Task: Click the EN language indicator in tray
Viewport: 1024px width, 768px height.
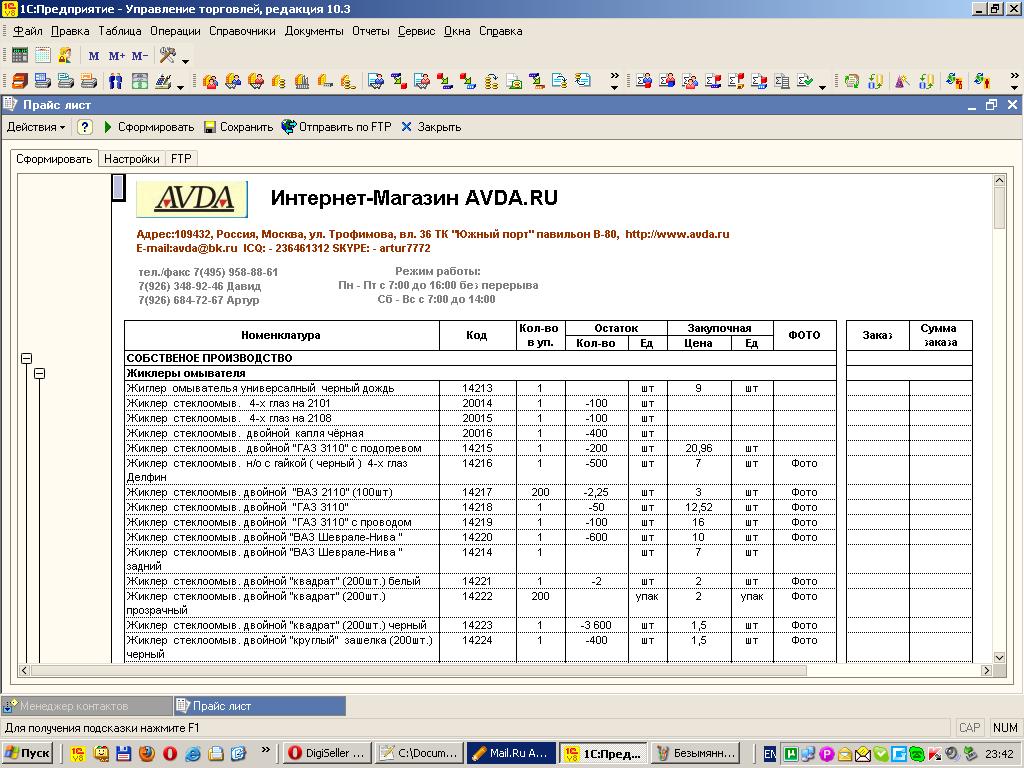Action: (x=771, y=754)
